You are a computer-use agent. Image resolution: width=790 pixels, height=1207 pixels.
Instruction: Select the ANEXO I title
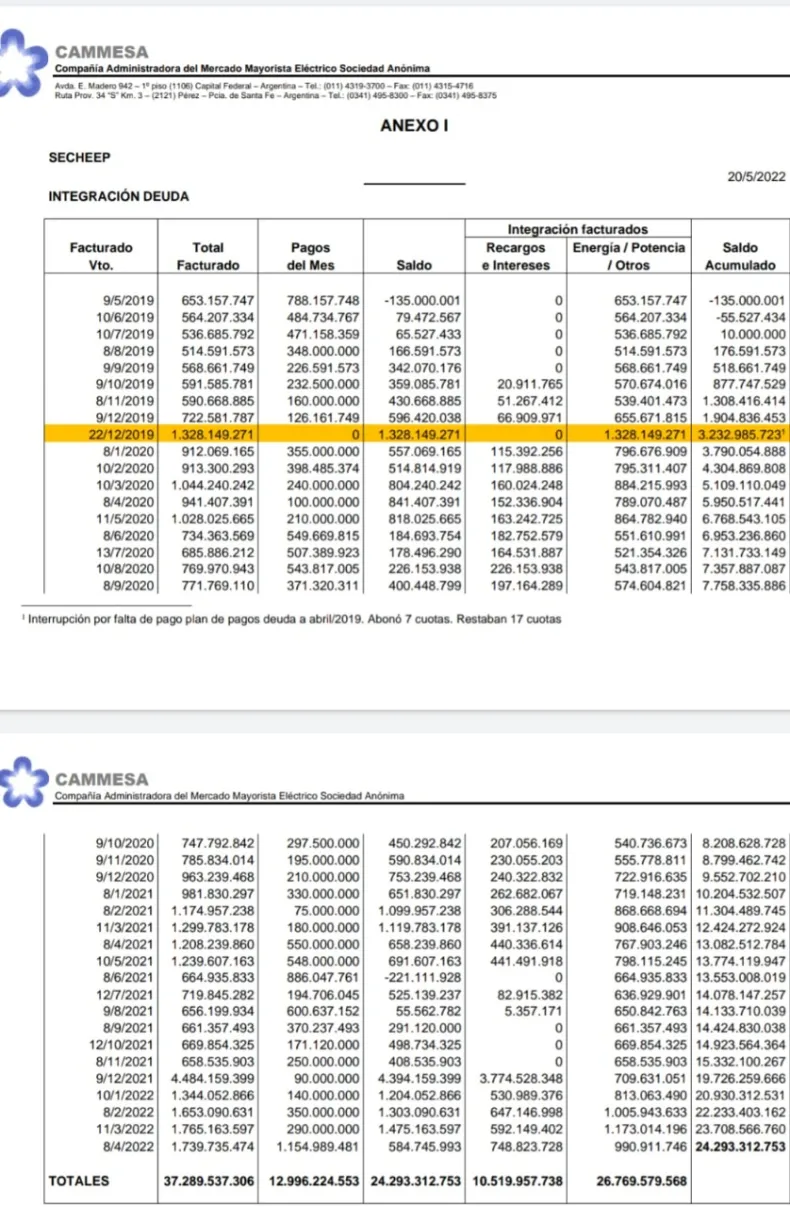(x=413, y=126)
